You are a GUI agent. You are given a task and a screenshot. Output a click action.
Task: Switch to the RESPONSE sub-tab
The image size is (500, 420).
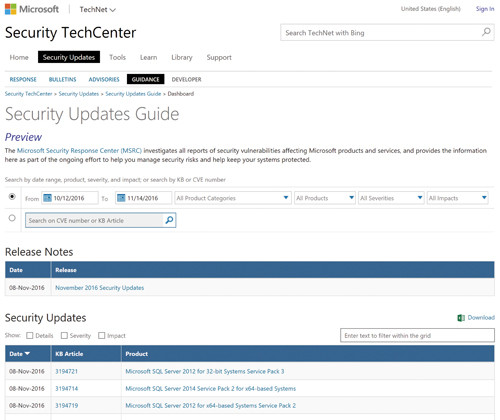pos(23,79)
